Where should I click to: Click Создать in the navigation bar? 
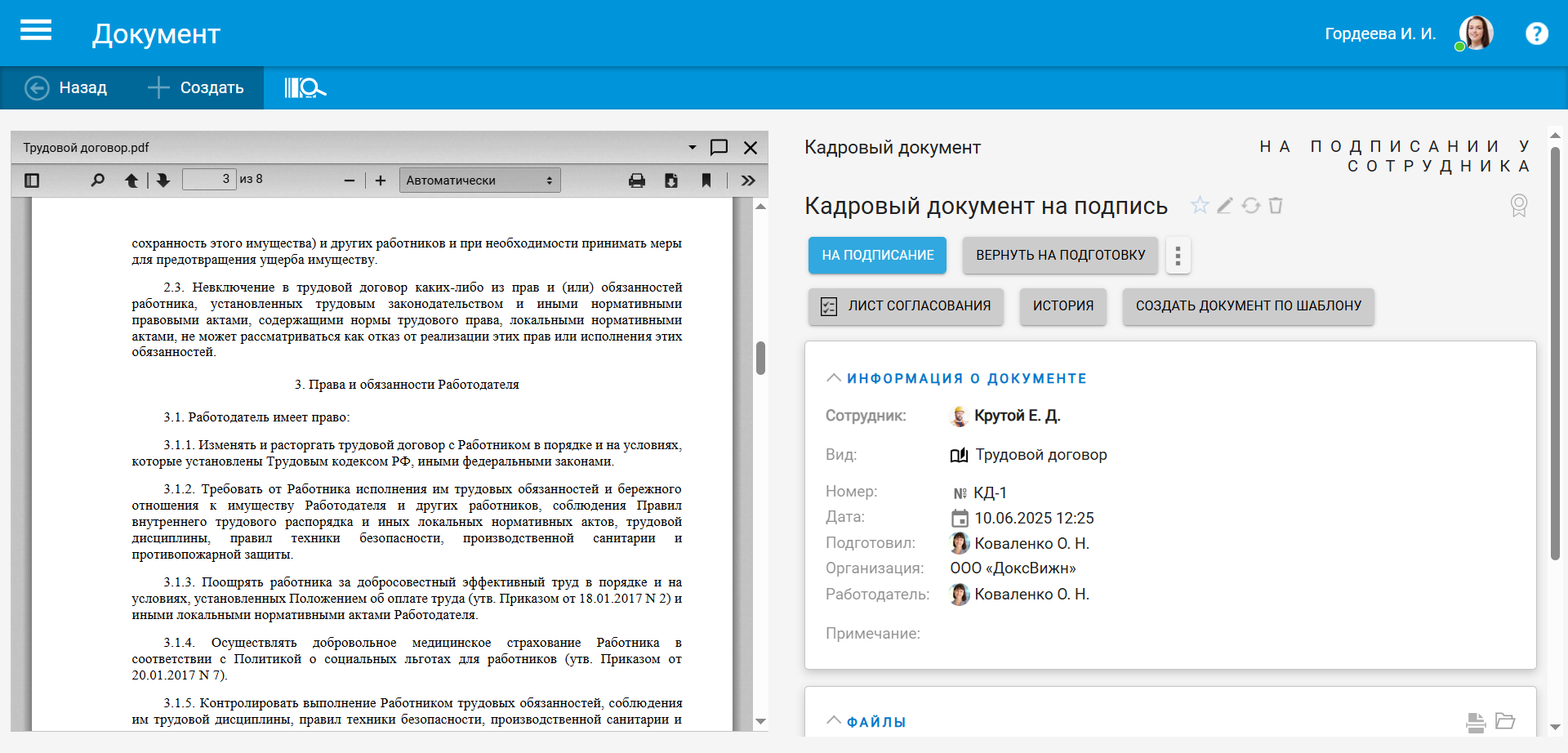[196, 88]
